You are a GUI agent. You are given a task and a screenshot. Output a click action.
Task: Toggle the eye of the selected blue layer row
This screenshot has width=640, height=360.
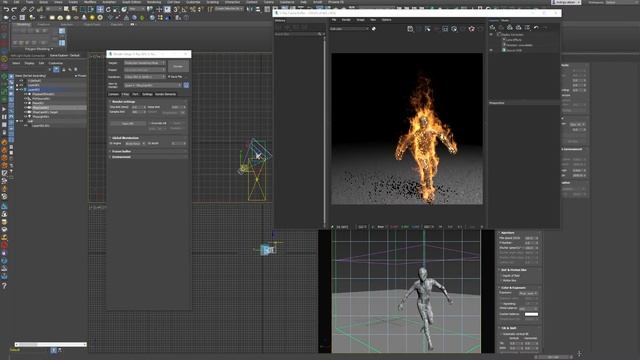[22, 89]
